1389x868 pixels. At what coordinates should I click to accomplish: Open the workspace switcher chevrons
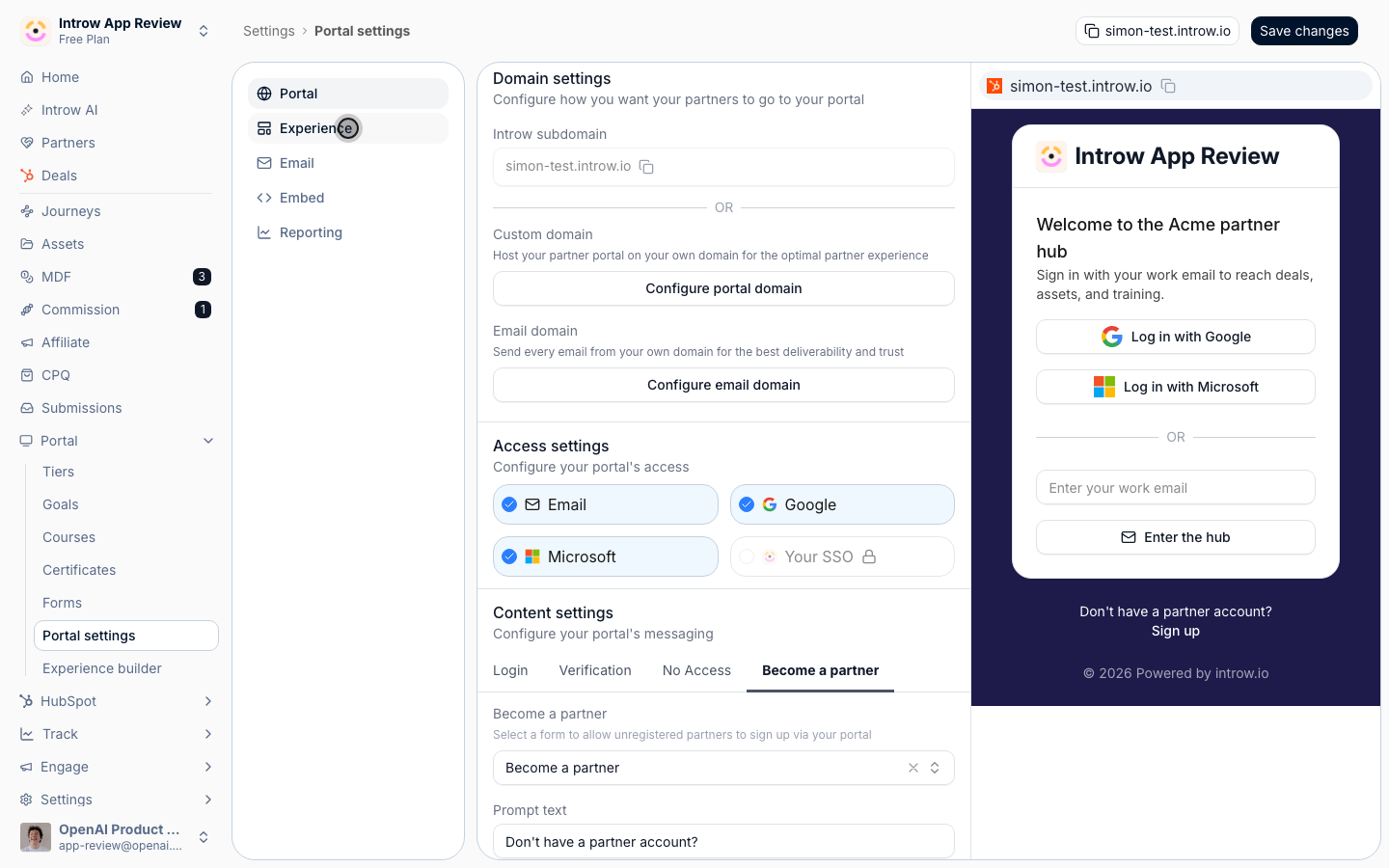click(204, 31)
